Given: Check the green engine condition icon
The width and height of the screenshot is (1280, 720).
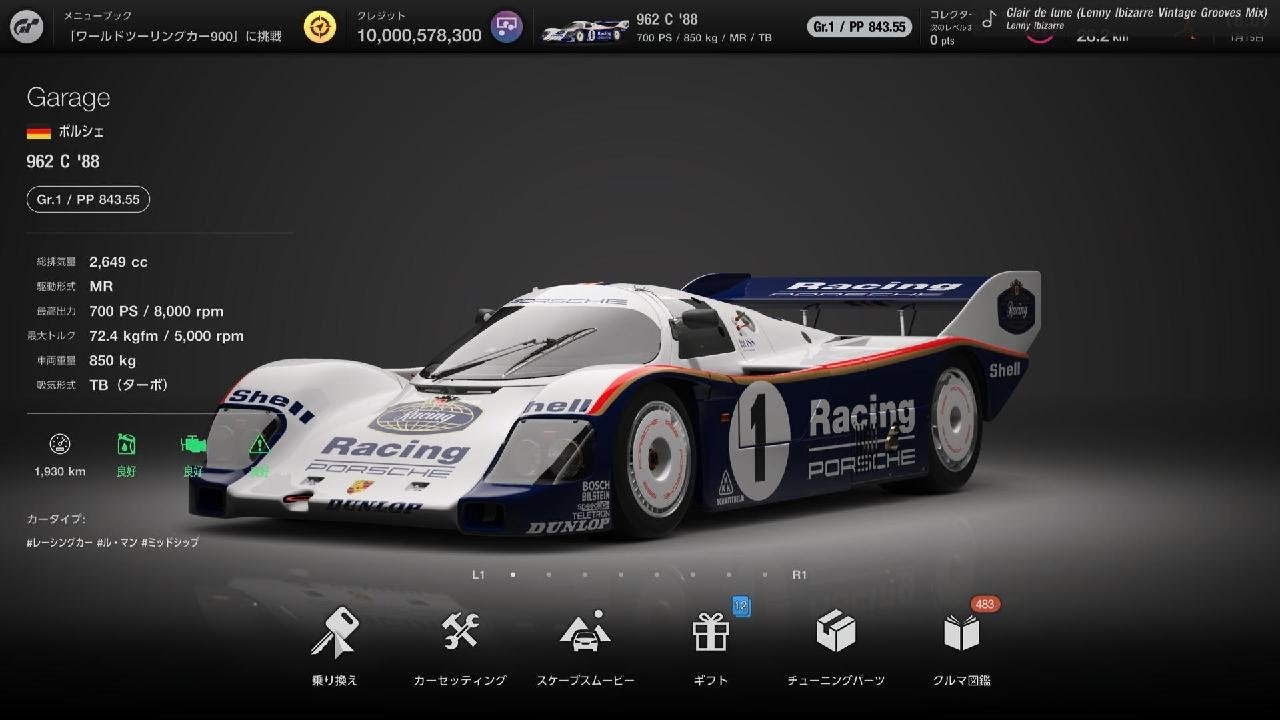Looking at the screenshot, I should tap(193, 444).
